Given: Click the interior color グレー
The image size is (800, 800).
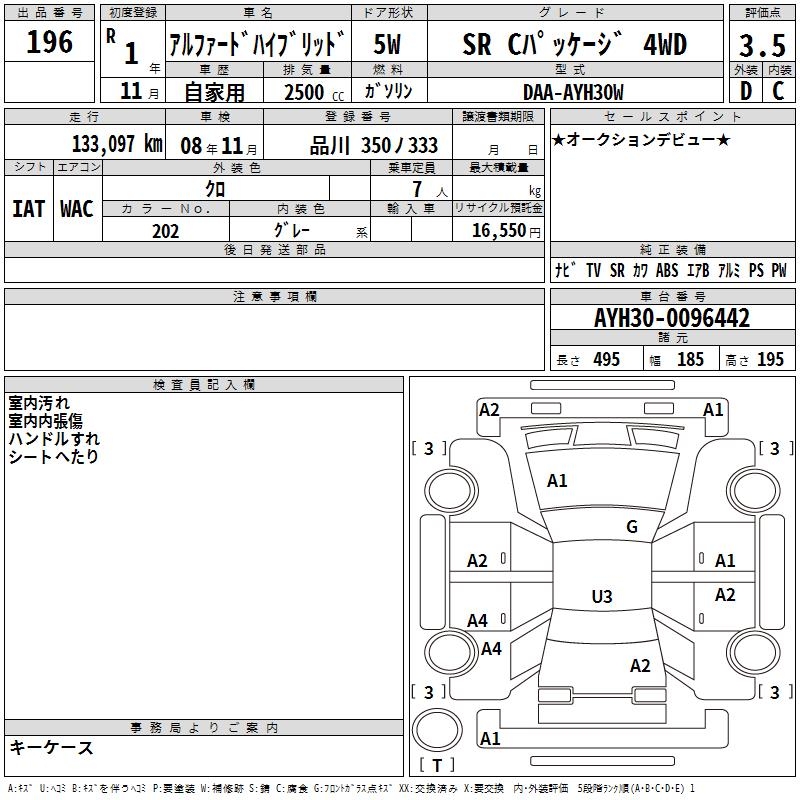Looking at the screenshot, I should click(x=292, y=230).
